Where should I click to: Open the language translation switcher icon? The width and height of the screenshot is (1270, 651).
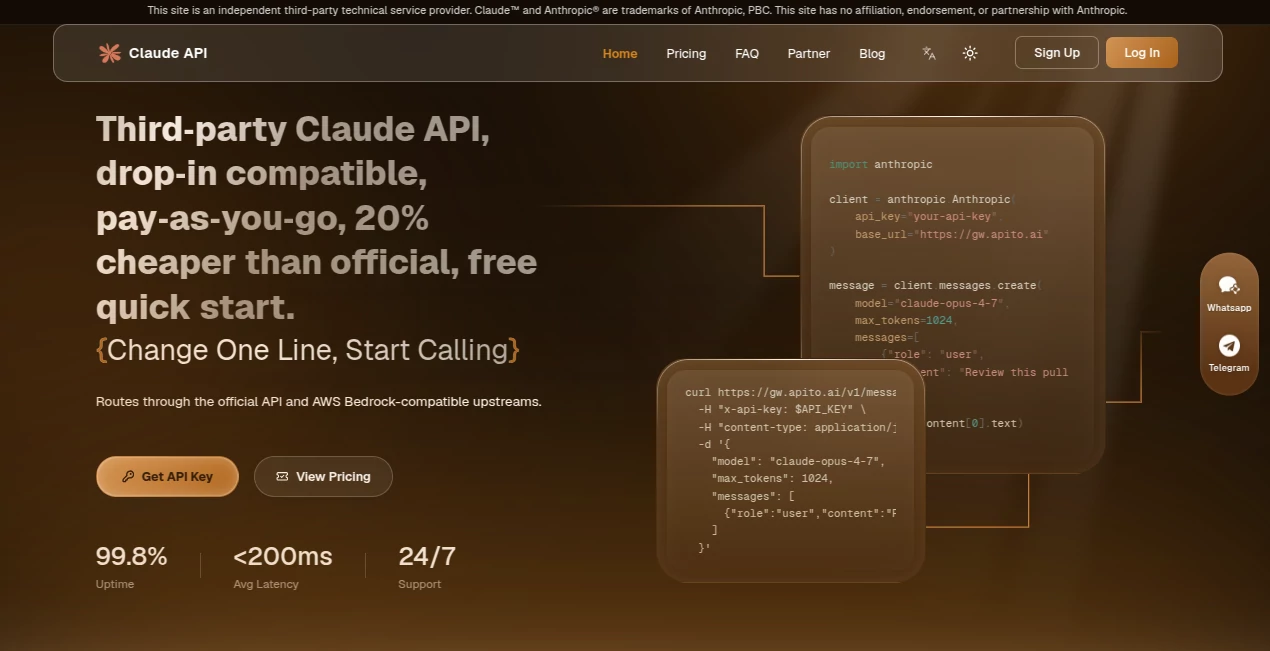pos(929,53)
